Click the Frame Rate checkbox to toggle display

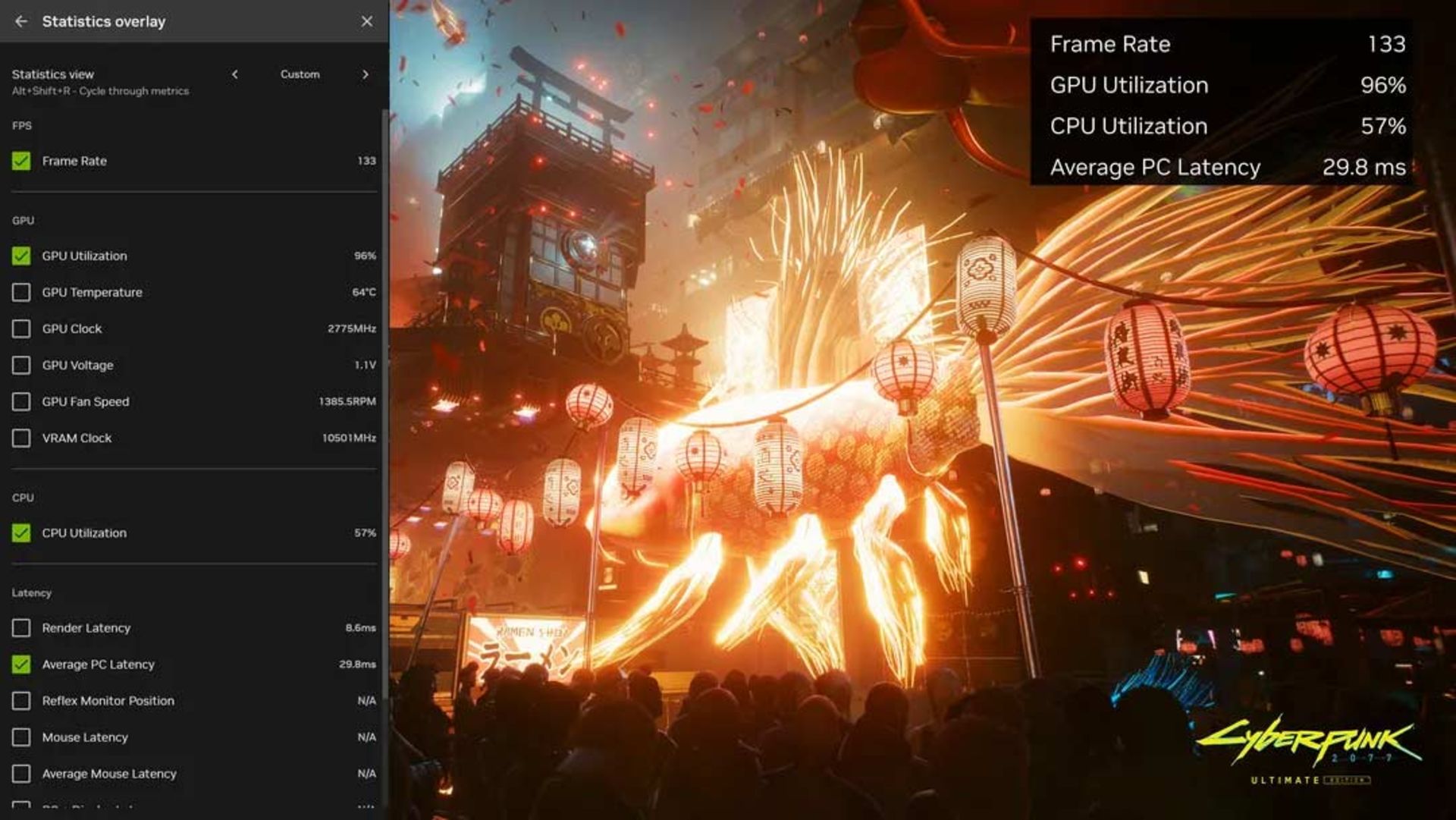[21, 161]
